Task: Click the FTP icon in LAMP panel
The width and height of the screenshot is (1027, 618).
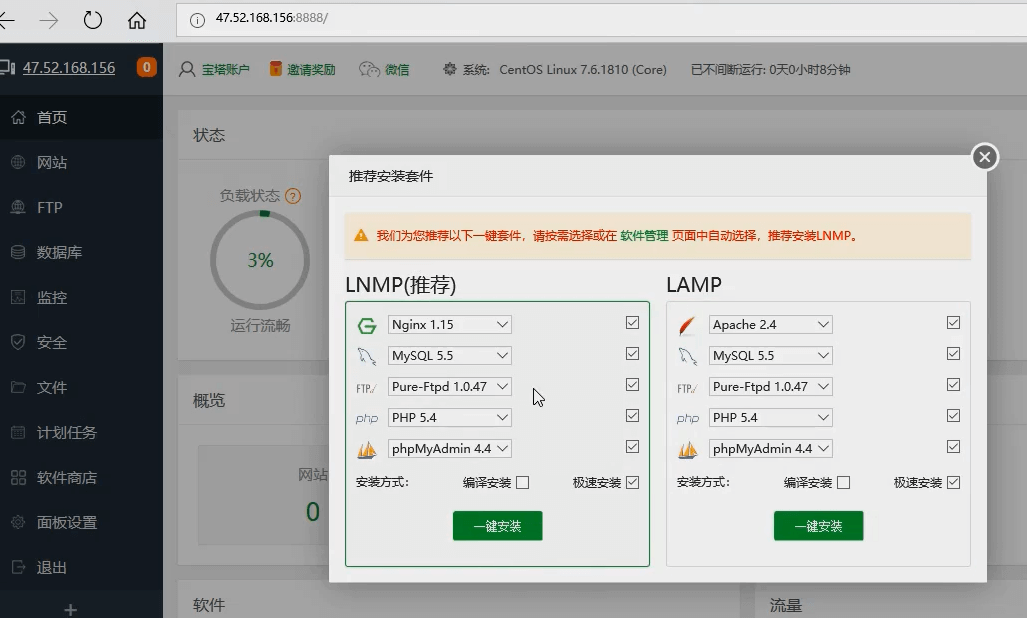Action: 687,388
